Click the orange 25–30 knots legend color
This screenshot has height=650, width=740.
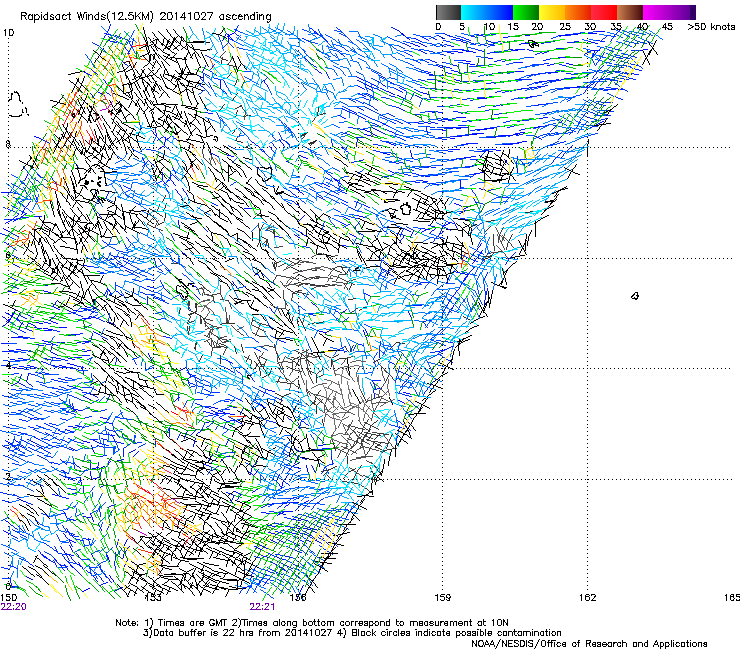click(x=578, y=12)
